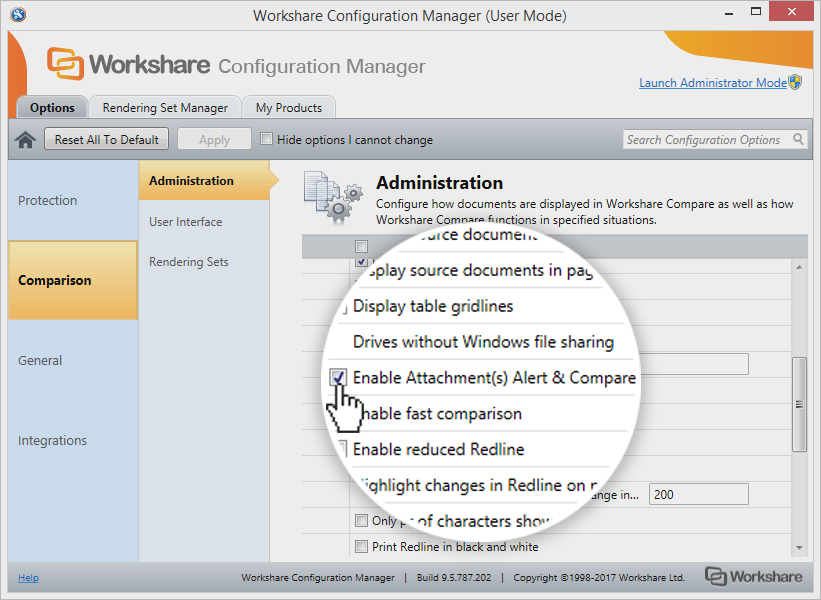Open the User Interface subcategory
This screenshot has height=600, width=821.
(x=204, y=221)
